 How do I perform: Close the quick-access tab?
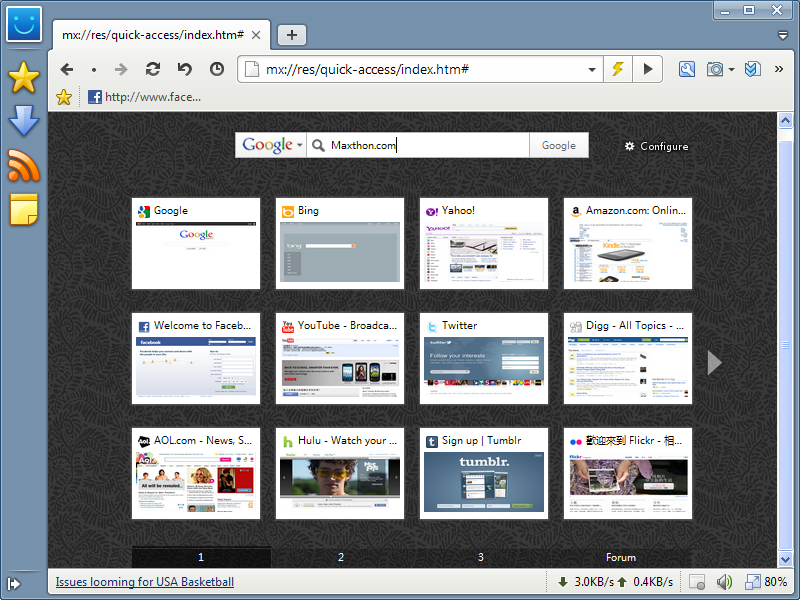256,35
